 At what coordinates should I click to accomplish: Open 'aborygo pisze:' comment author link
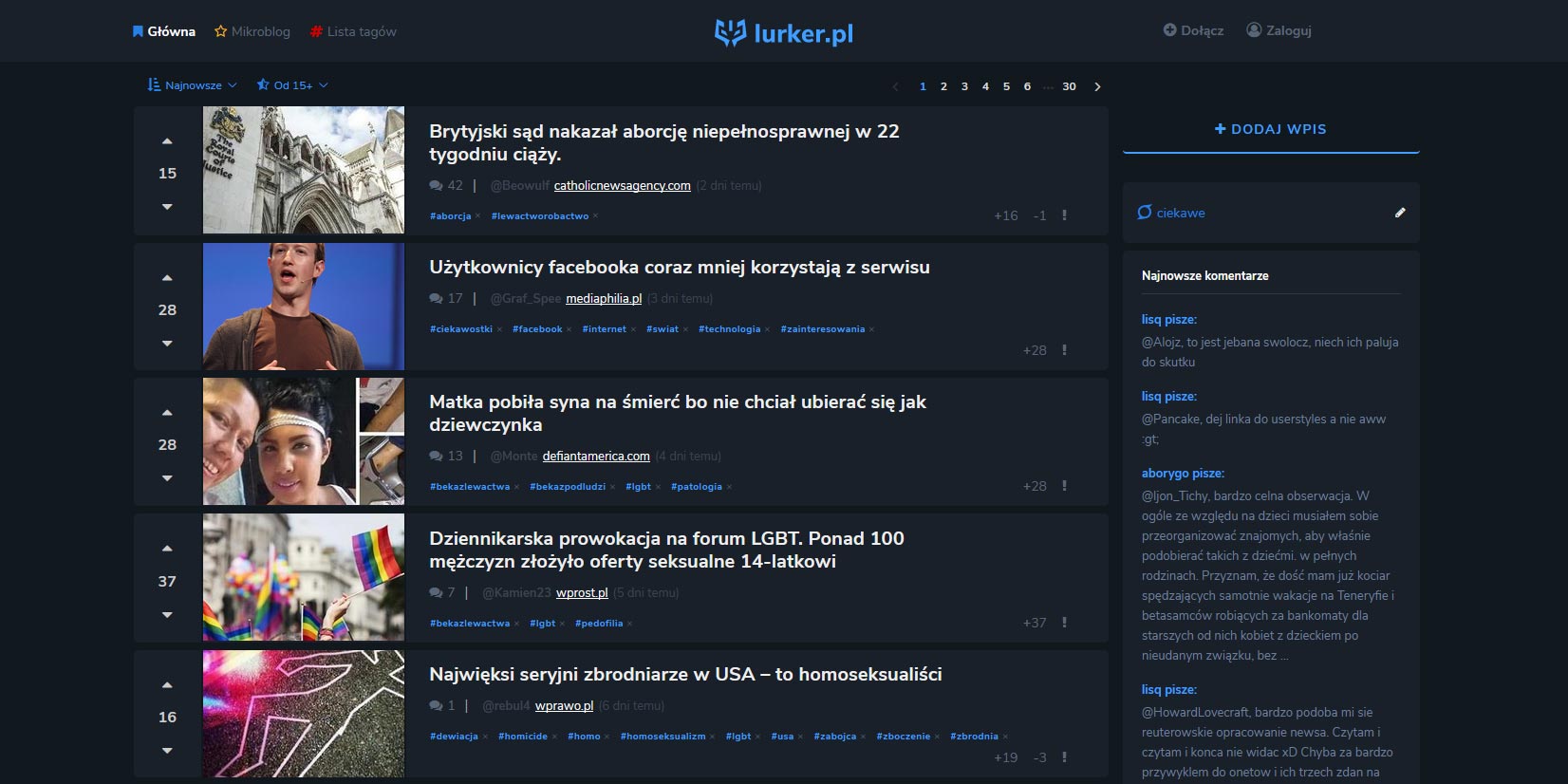1183,474
